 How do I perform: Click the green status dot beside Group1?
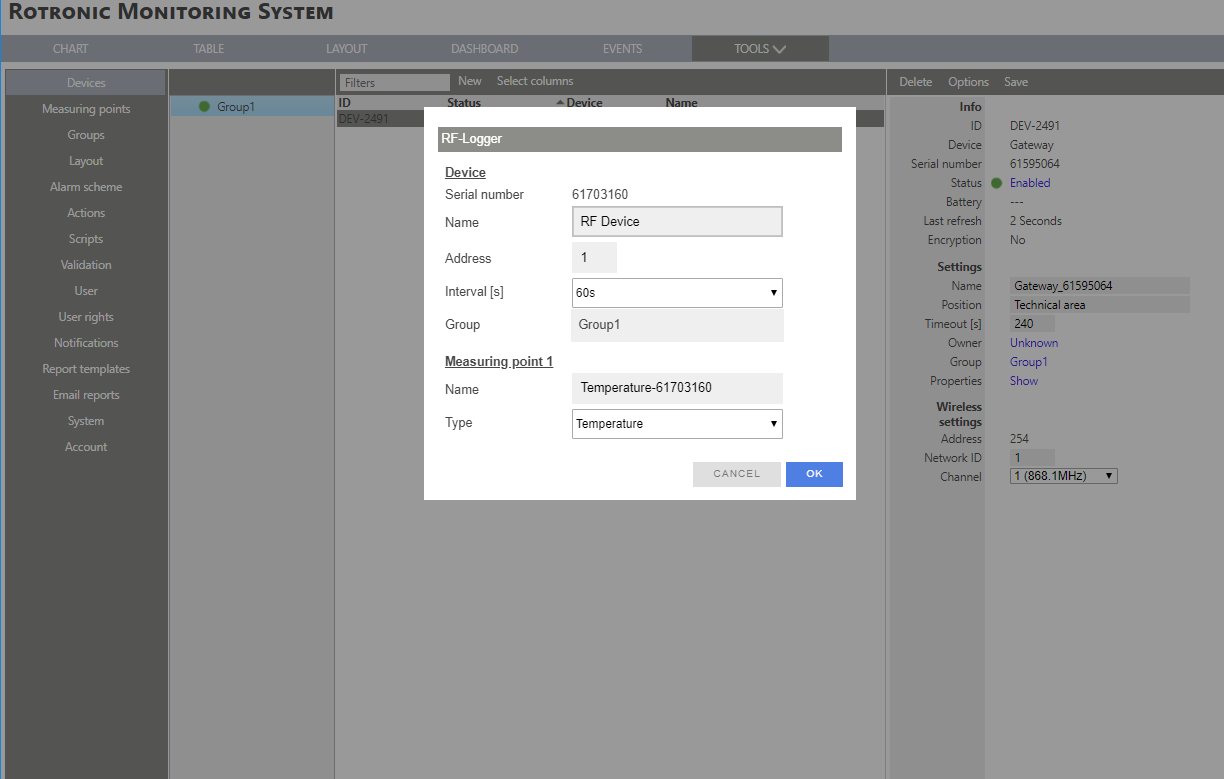click(205, 107)
